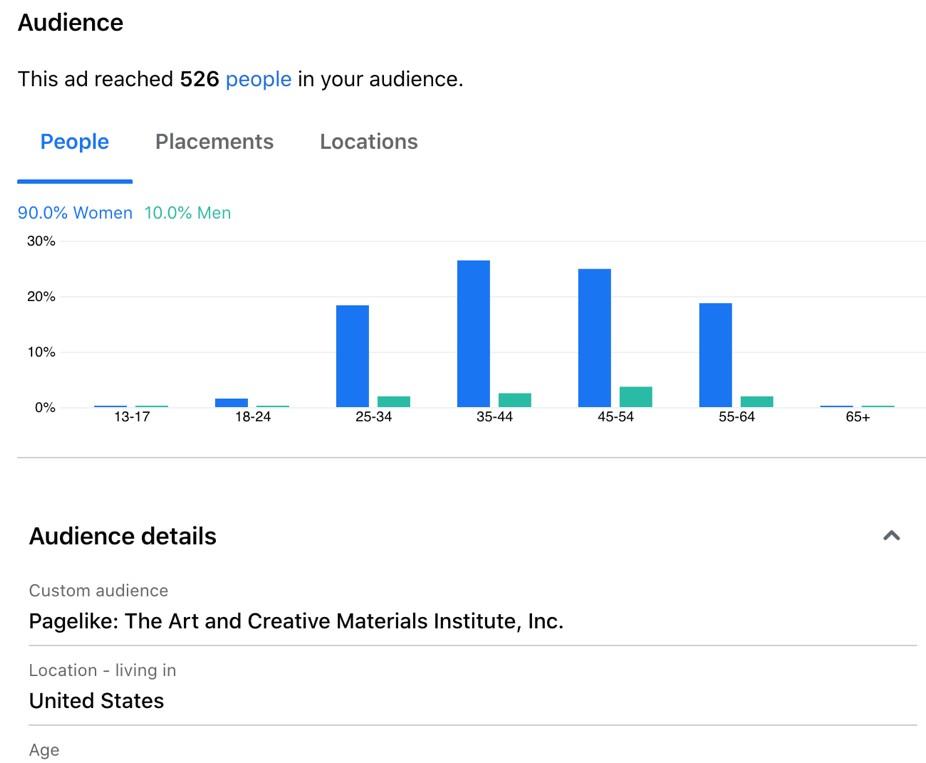
Task: Click the Age field label
Action: pos(44,750)
